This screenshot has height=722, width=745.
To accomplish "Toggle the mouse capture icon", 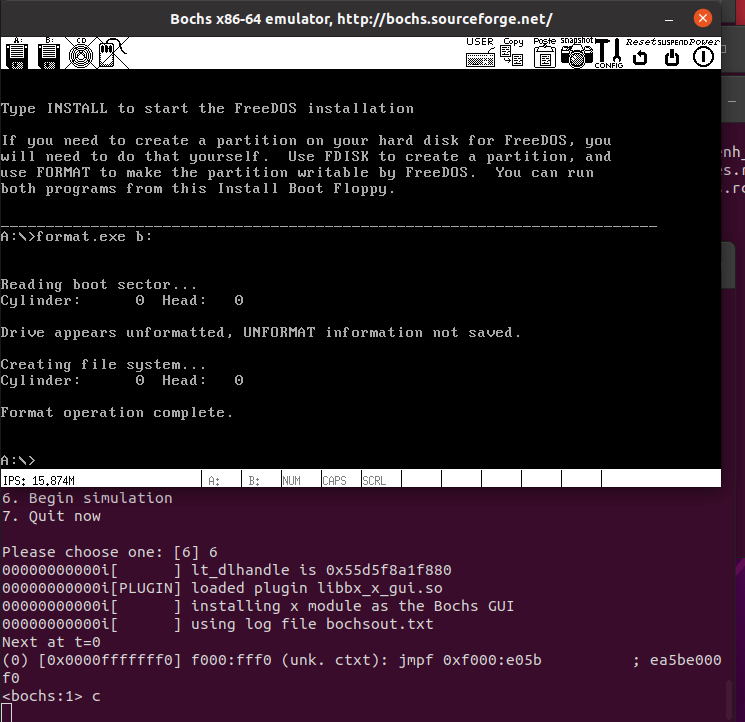I will 113,53.
